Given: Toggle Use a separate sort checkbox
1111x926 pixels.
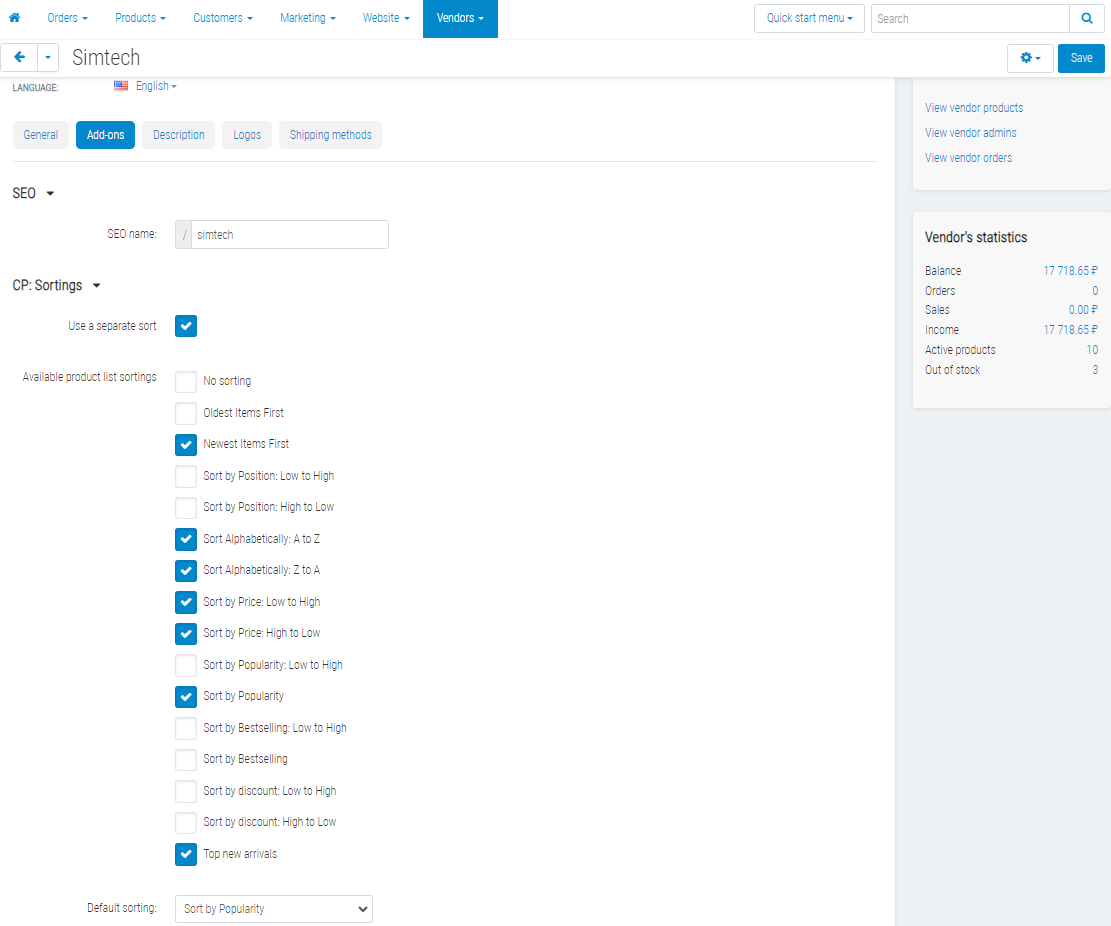Looking at the screenshot, I should 186,326.
